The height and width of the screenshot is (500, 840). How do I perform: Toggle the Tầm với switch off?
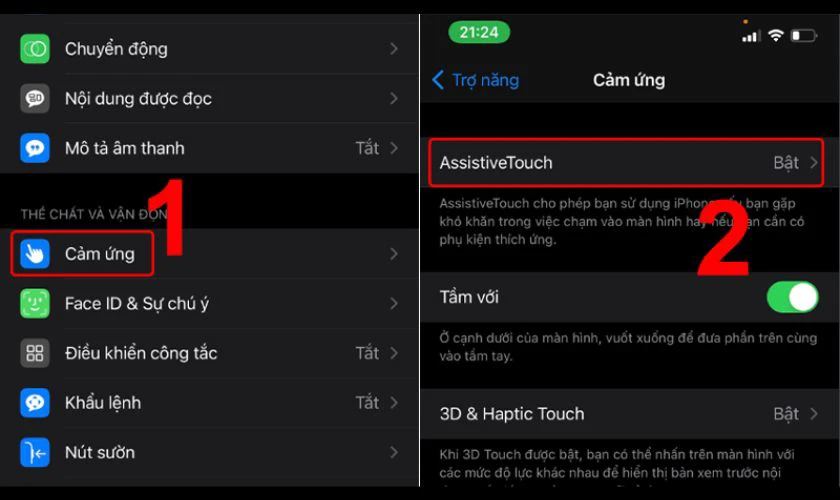[792, 297]
